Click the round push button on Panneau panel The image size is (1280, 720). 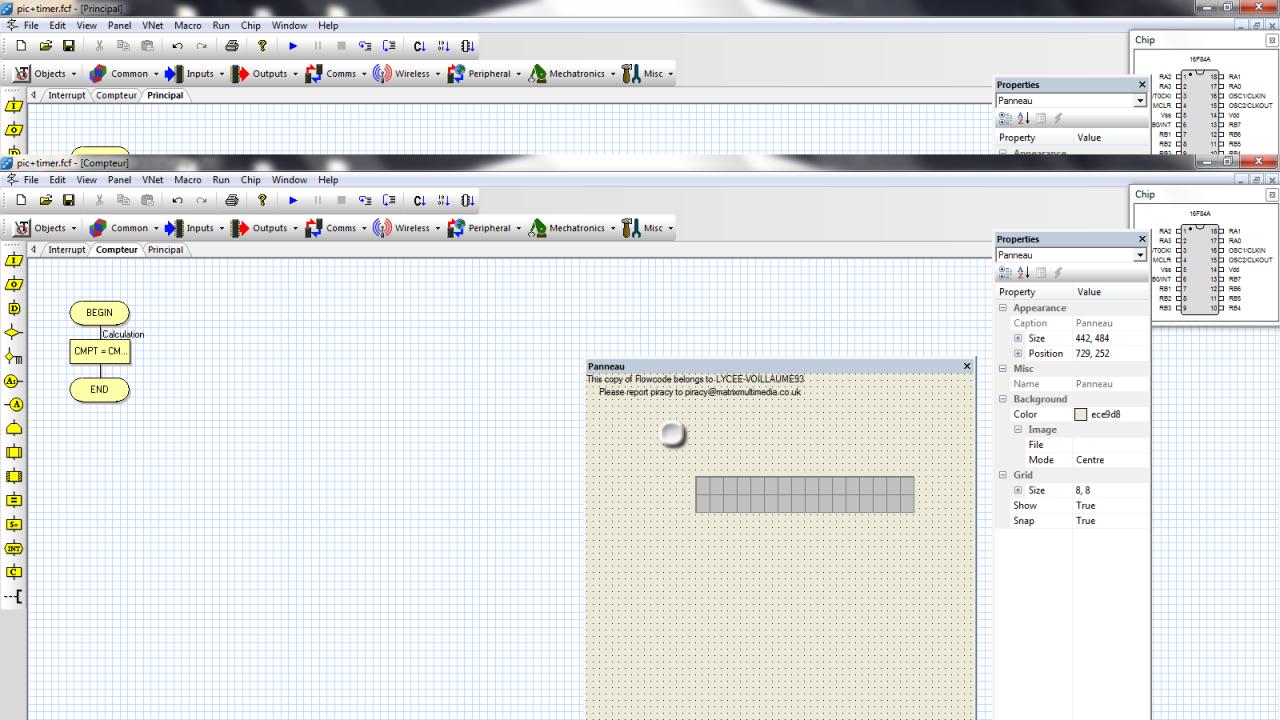(673, 434)
